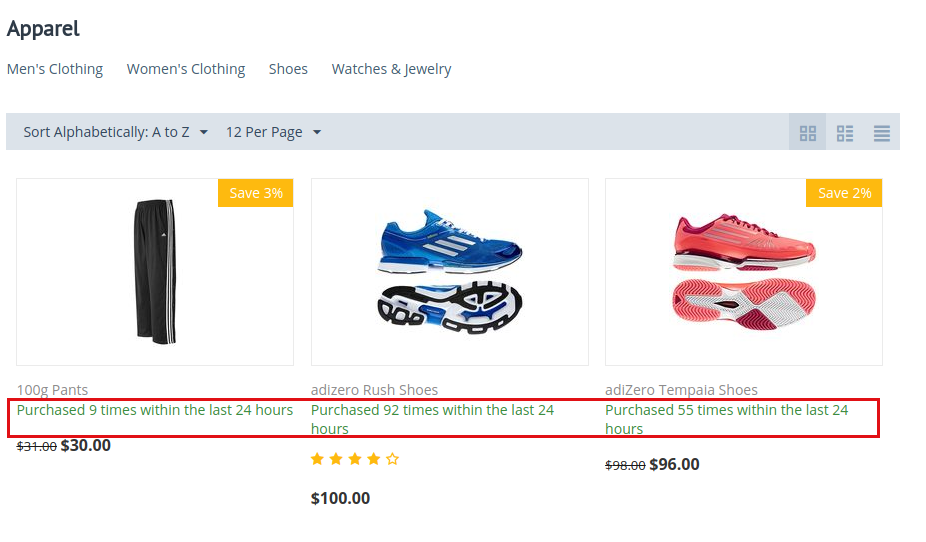The height and width of the screenshot is (542, 926).
Task: Open the 100g Pants product link
Action: point(52,390)
